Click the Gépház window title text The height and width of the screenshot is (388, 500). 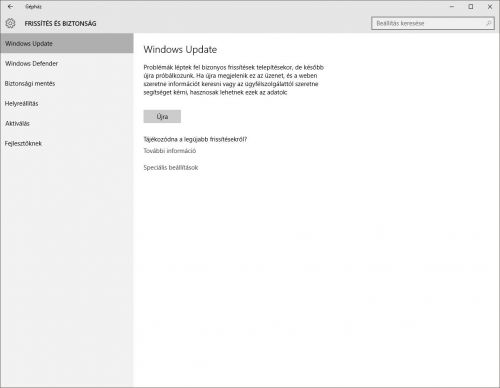pyautogui.click(x=33, y=6)
